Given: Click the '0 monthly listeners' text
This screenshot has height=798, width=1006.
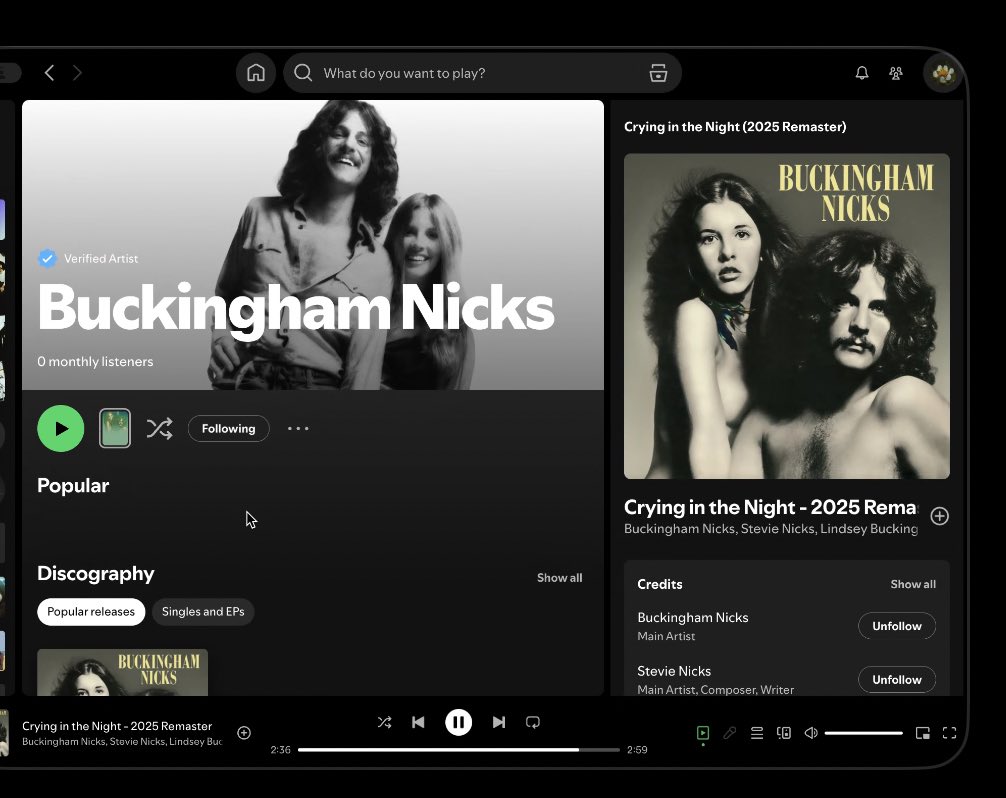Looking at the screenshot, I should click(95, 362).
